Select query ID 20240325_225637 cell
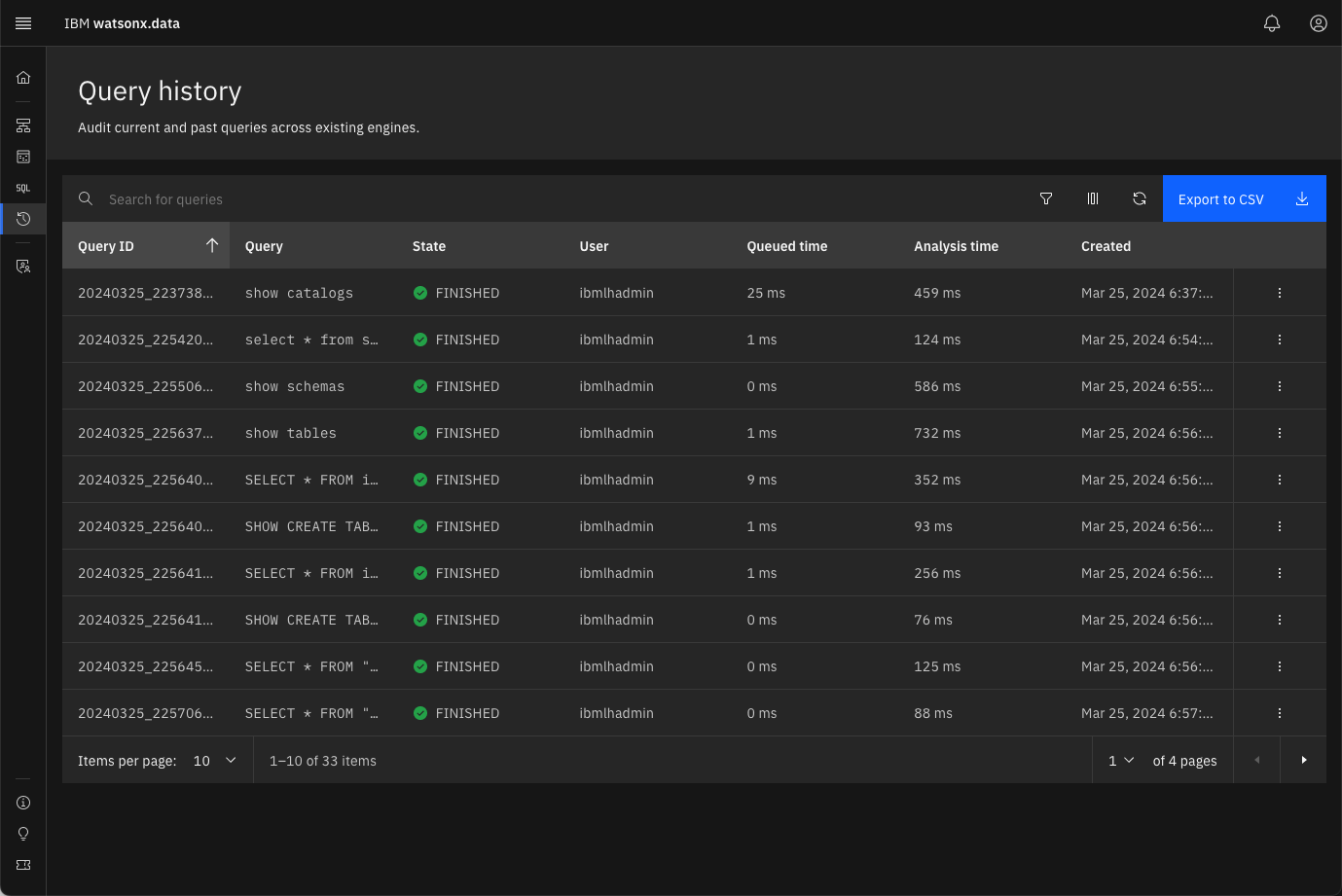The image size is (1342, 896). coord(145,433)
